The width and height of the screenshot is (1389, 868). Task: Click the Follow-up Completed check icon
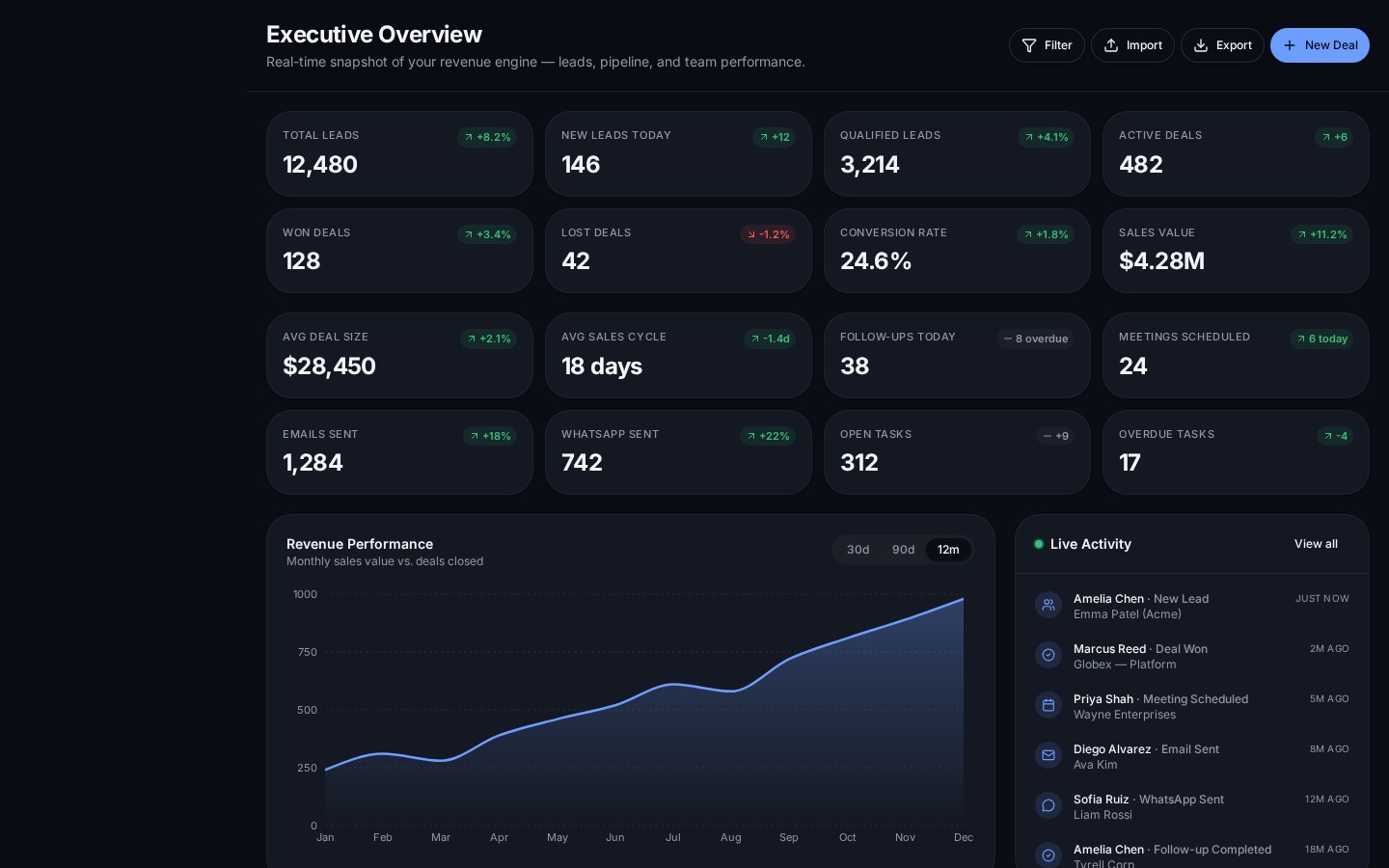(x=1049, y=855)
